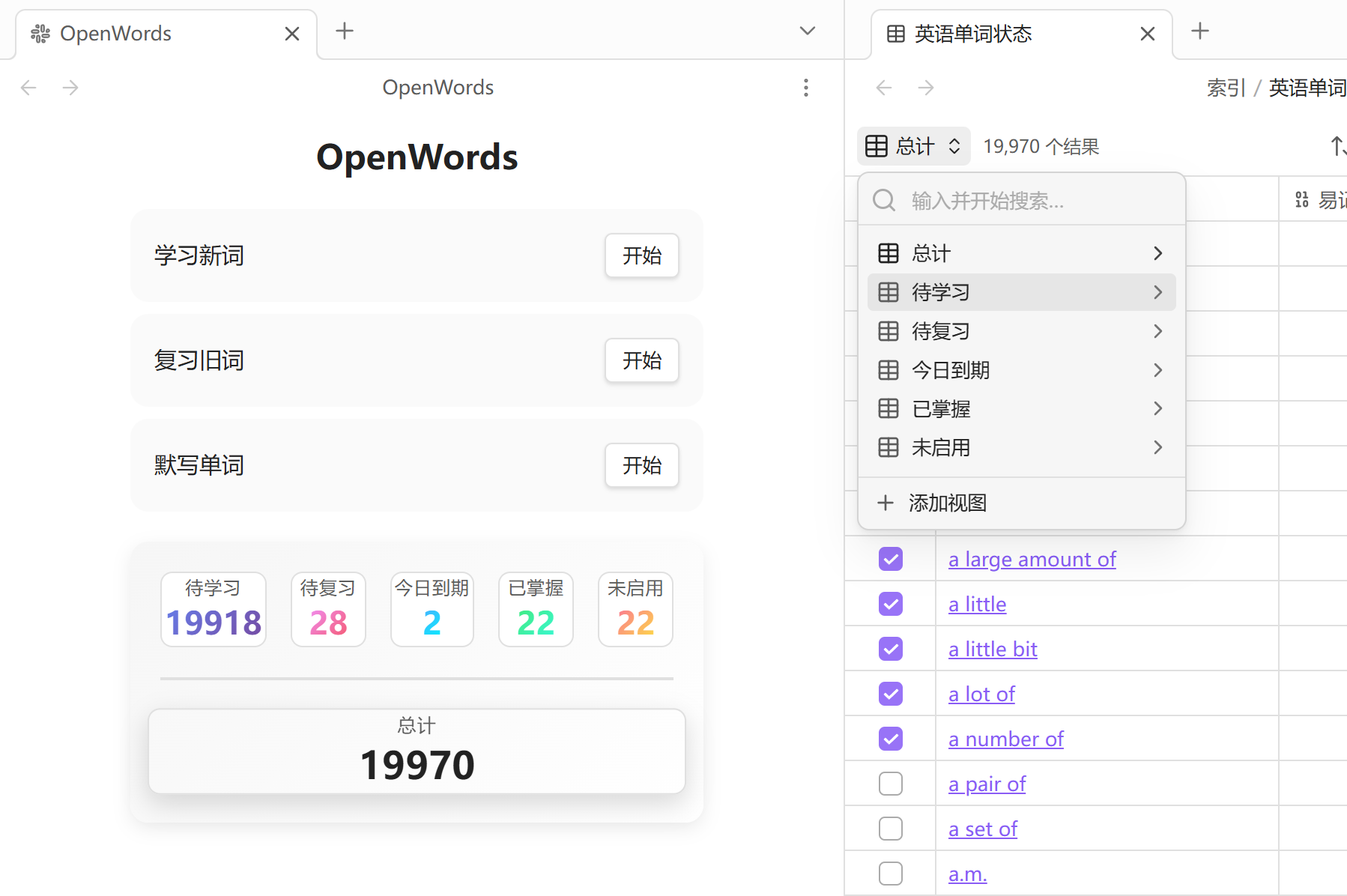The image size is (1347, 896).
Task: Open the 'a pair of' word link
Action: click(x=987, y=784)
